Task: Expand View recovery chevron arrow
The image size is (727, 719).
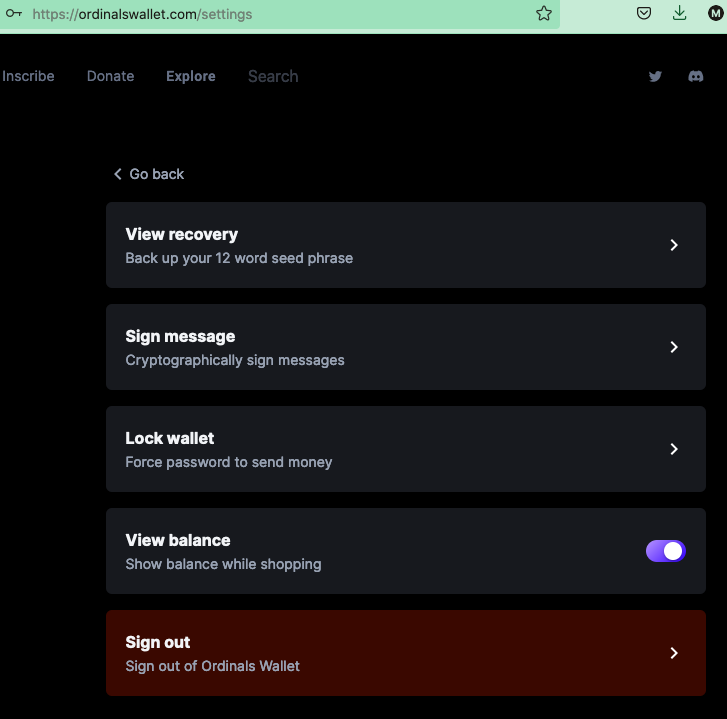Action: click(x=674, y=245)
